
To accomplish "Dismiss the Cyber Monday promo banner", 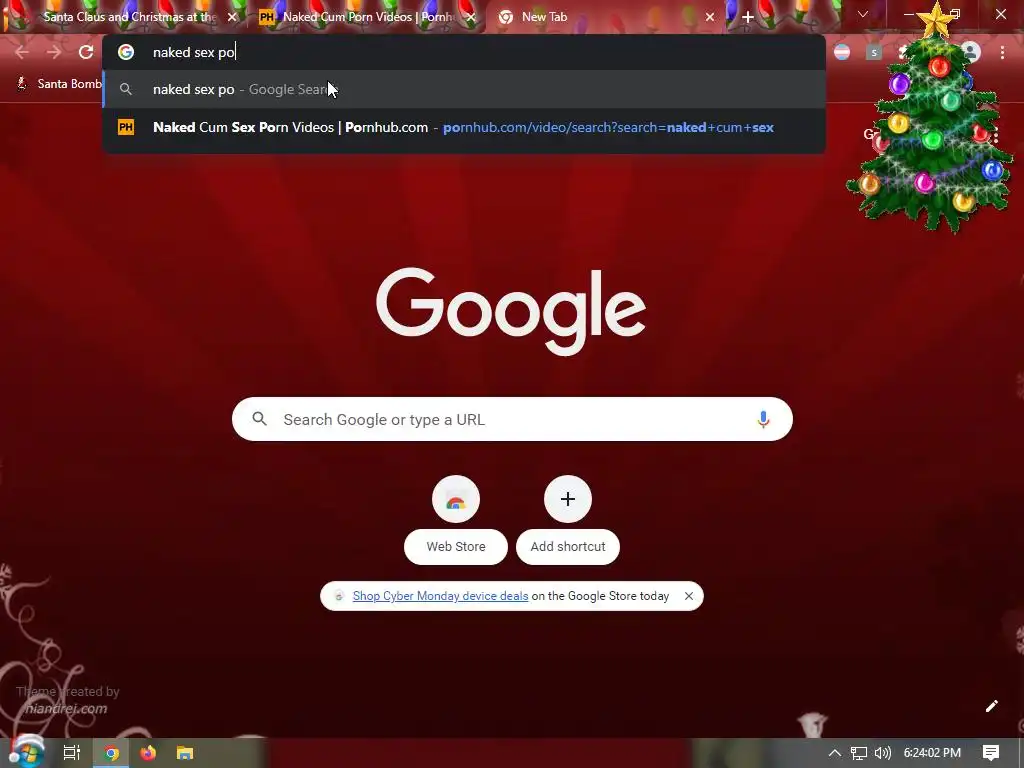I will click(688, 596).
